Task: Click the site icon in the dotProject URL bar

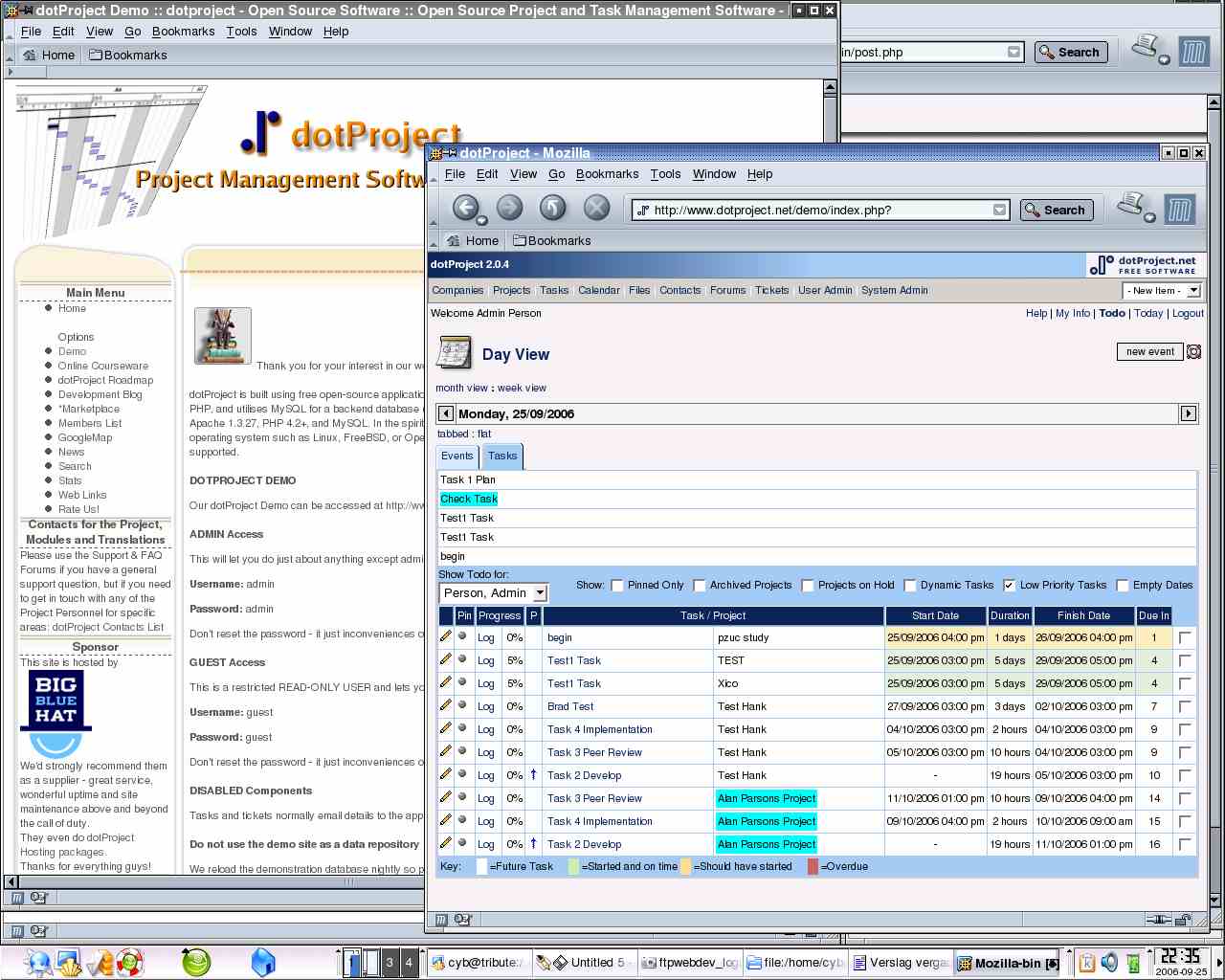Action: point(643,211)
